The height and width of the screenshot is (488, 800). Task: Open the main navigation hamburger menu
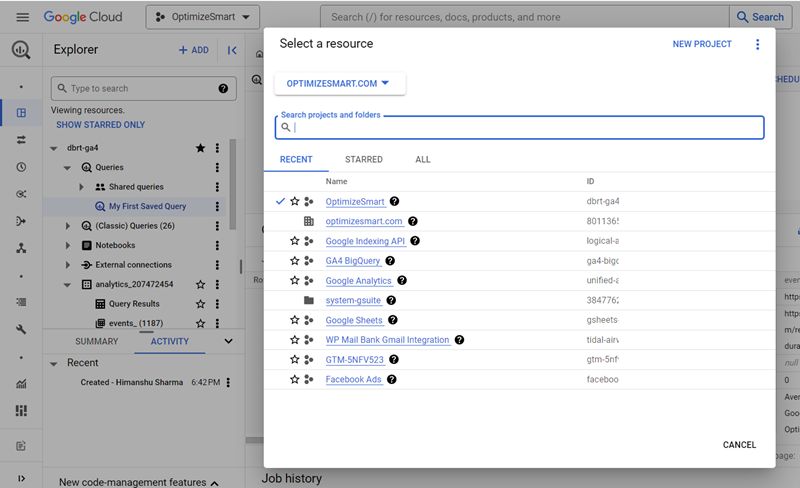tap(22, 17)
